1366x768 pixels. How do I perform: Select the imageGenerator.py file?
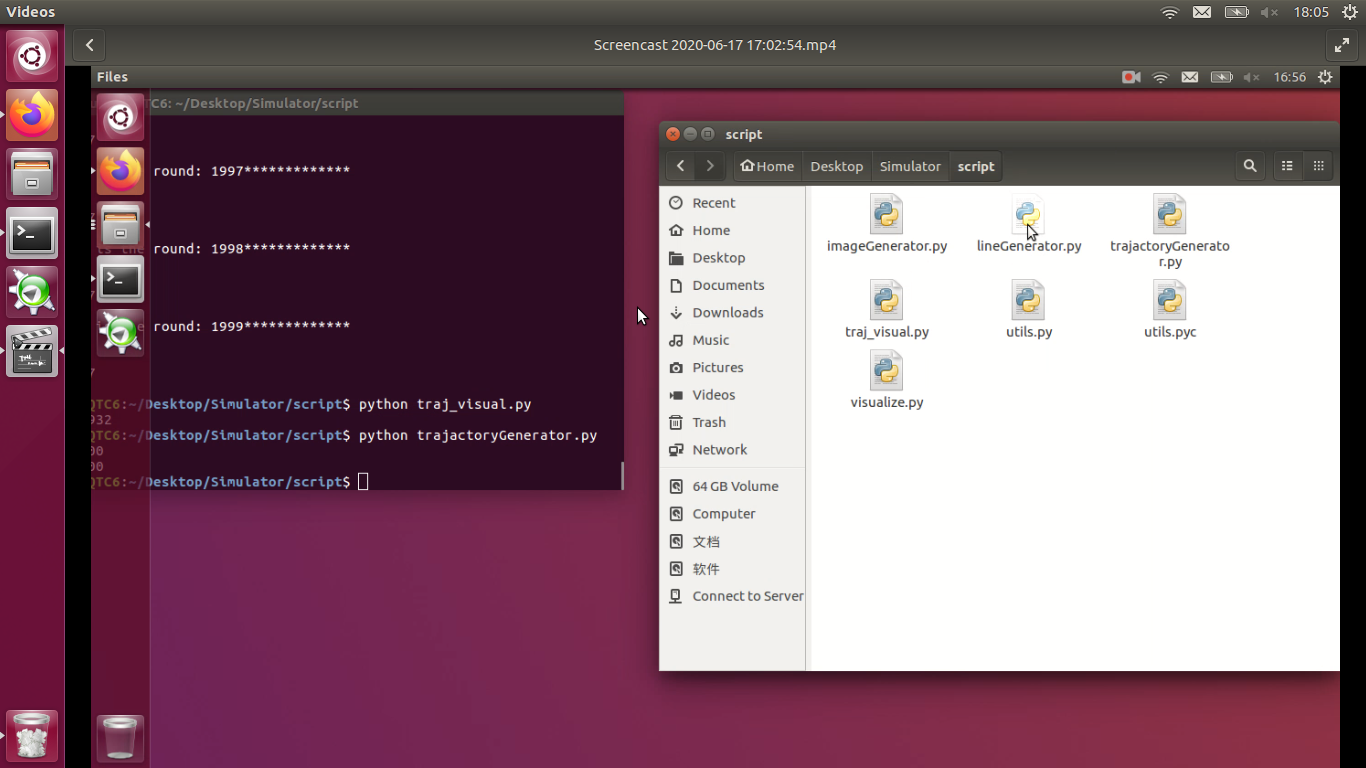887,224
